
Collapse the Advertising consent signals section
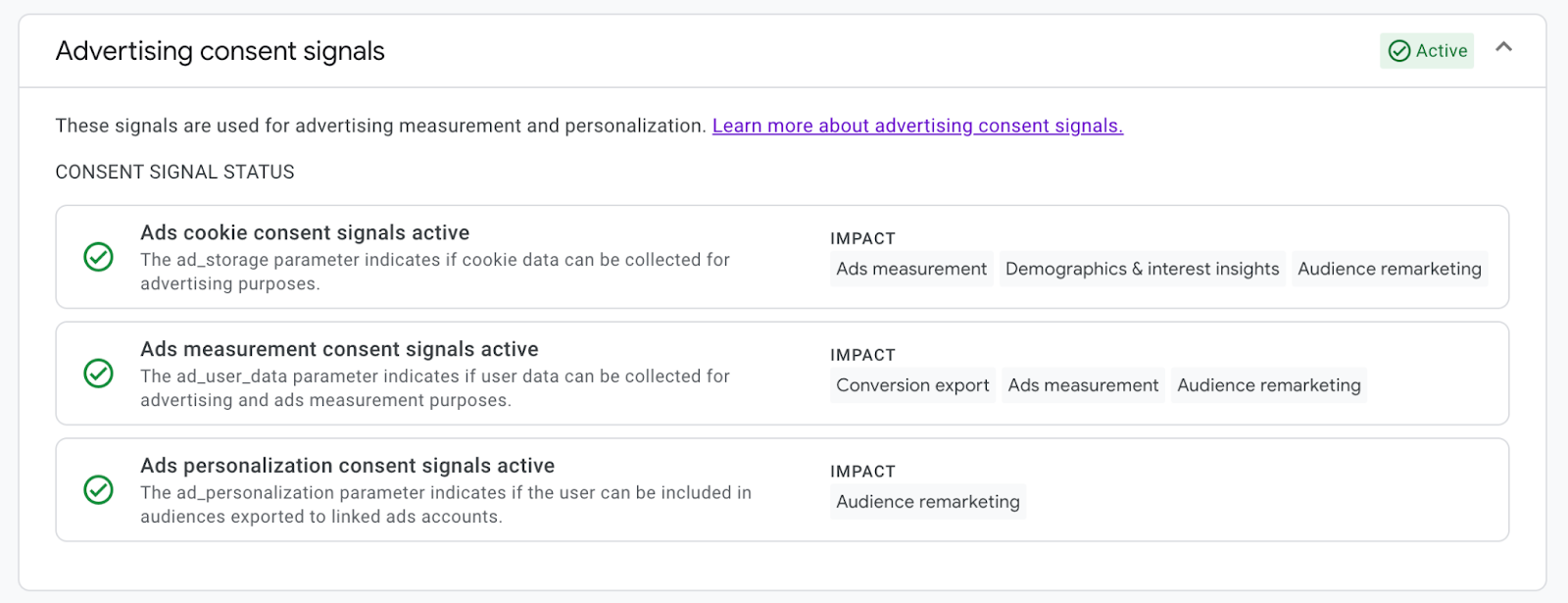click(1503, 47)
